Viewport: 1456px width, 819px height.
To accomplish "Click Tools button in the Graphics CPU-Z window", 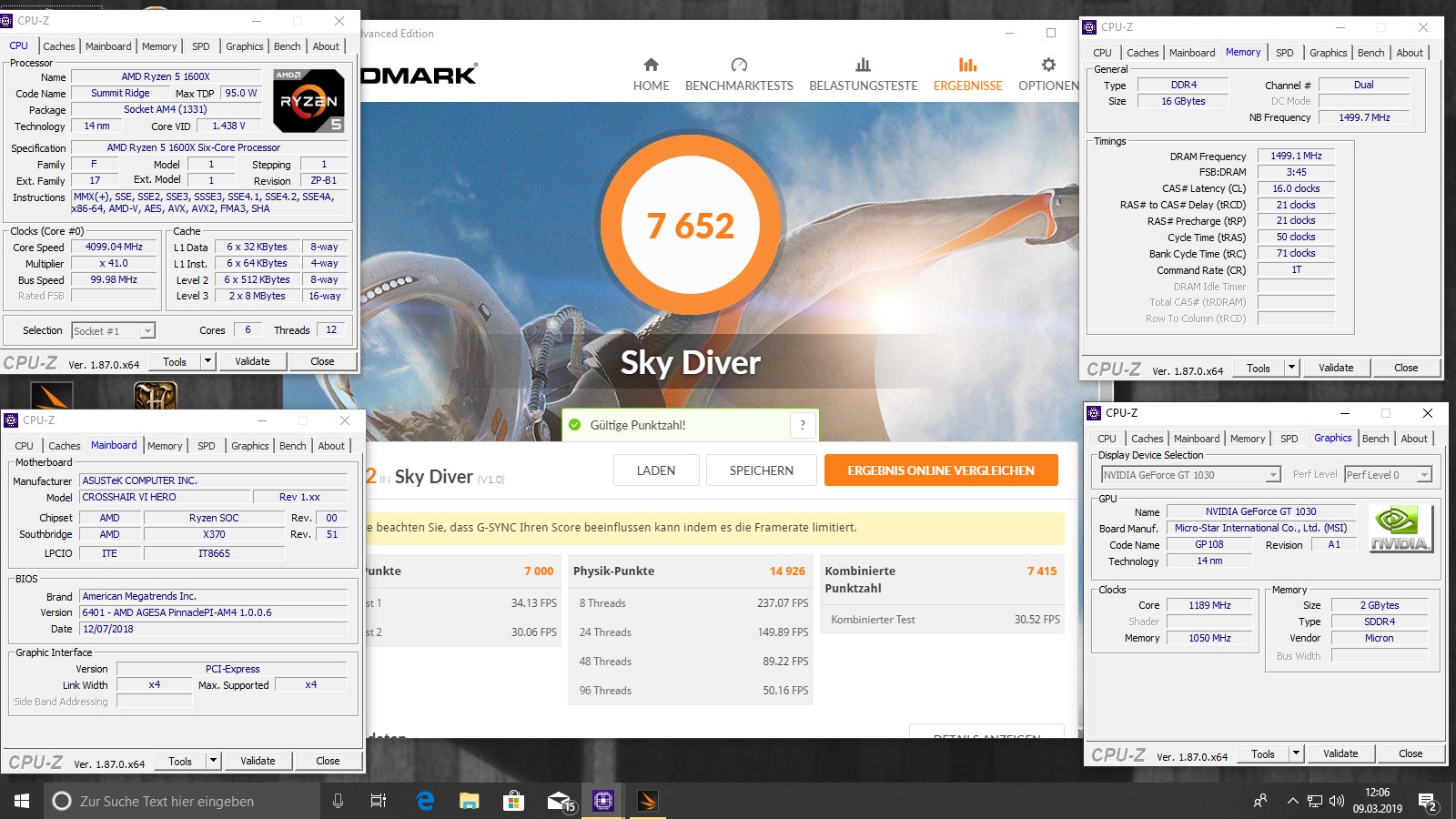I will (1263, 753).
